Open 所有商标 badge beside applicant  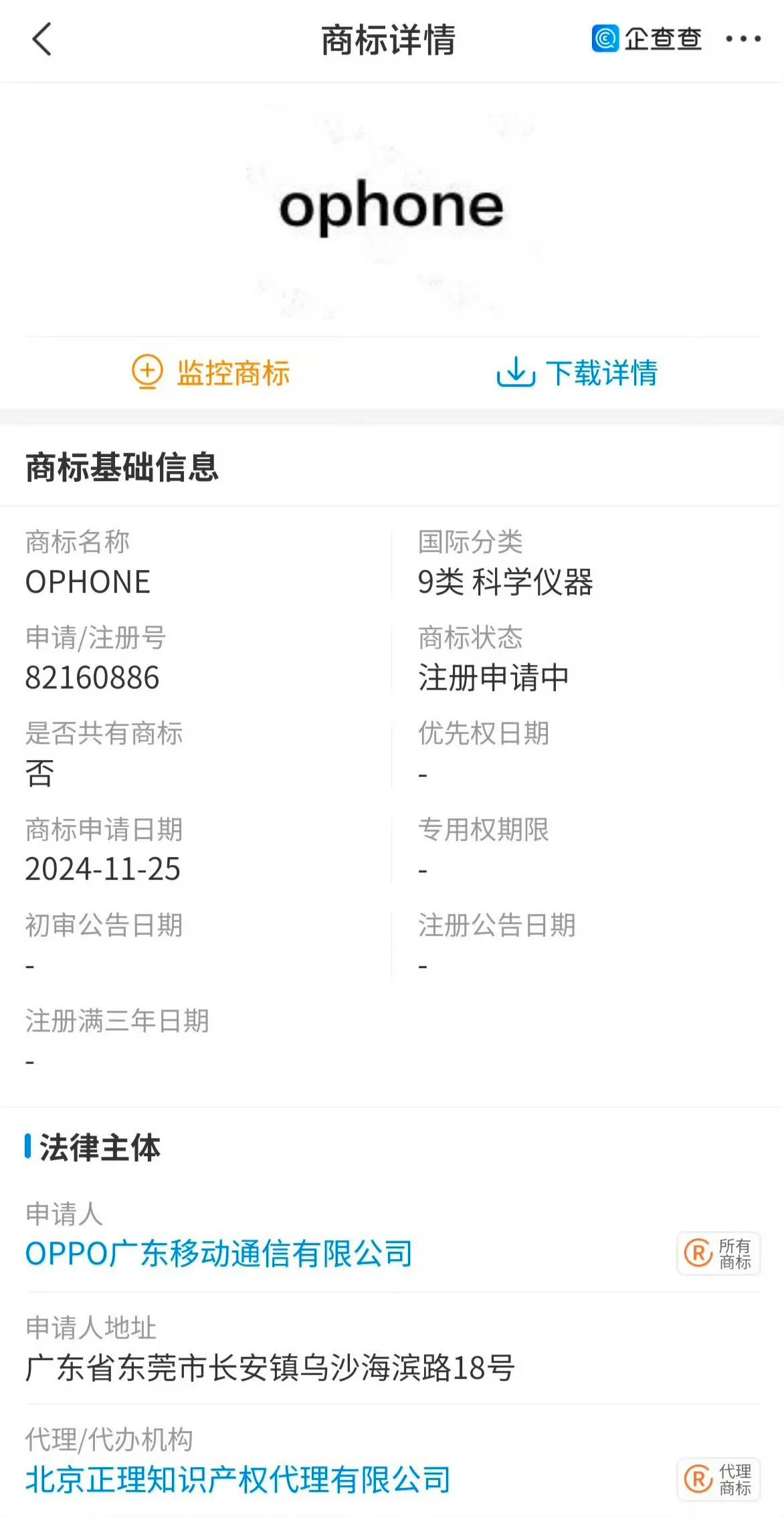tap(718, 1253)
